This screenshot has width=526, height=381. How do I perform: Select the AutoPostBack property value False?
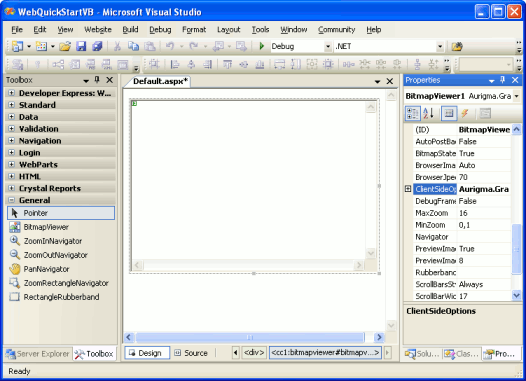pos(484,142)
